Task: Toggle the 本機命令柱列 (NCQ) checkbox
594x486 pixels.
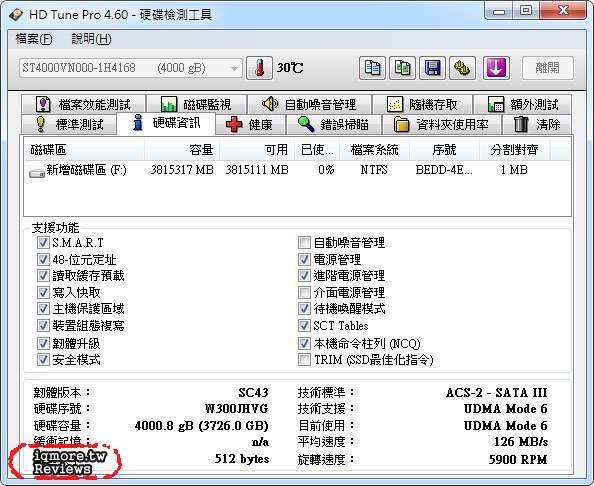Action: tap(304, 343)
